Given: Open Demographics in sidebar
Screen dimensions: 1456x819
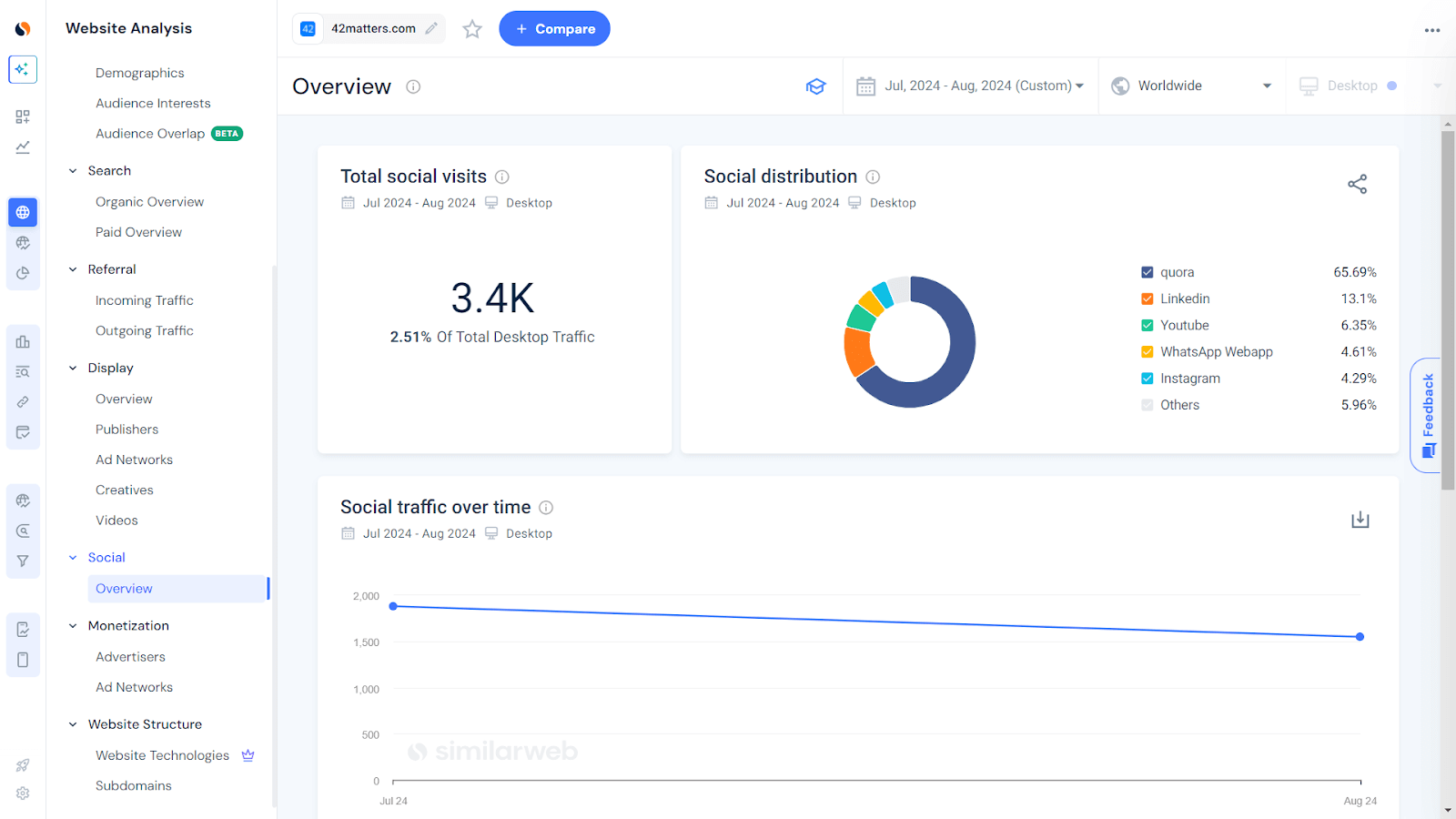Looking at the screenshot, I should pos(140,73).
